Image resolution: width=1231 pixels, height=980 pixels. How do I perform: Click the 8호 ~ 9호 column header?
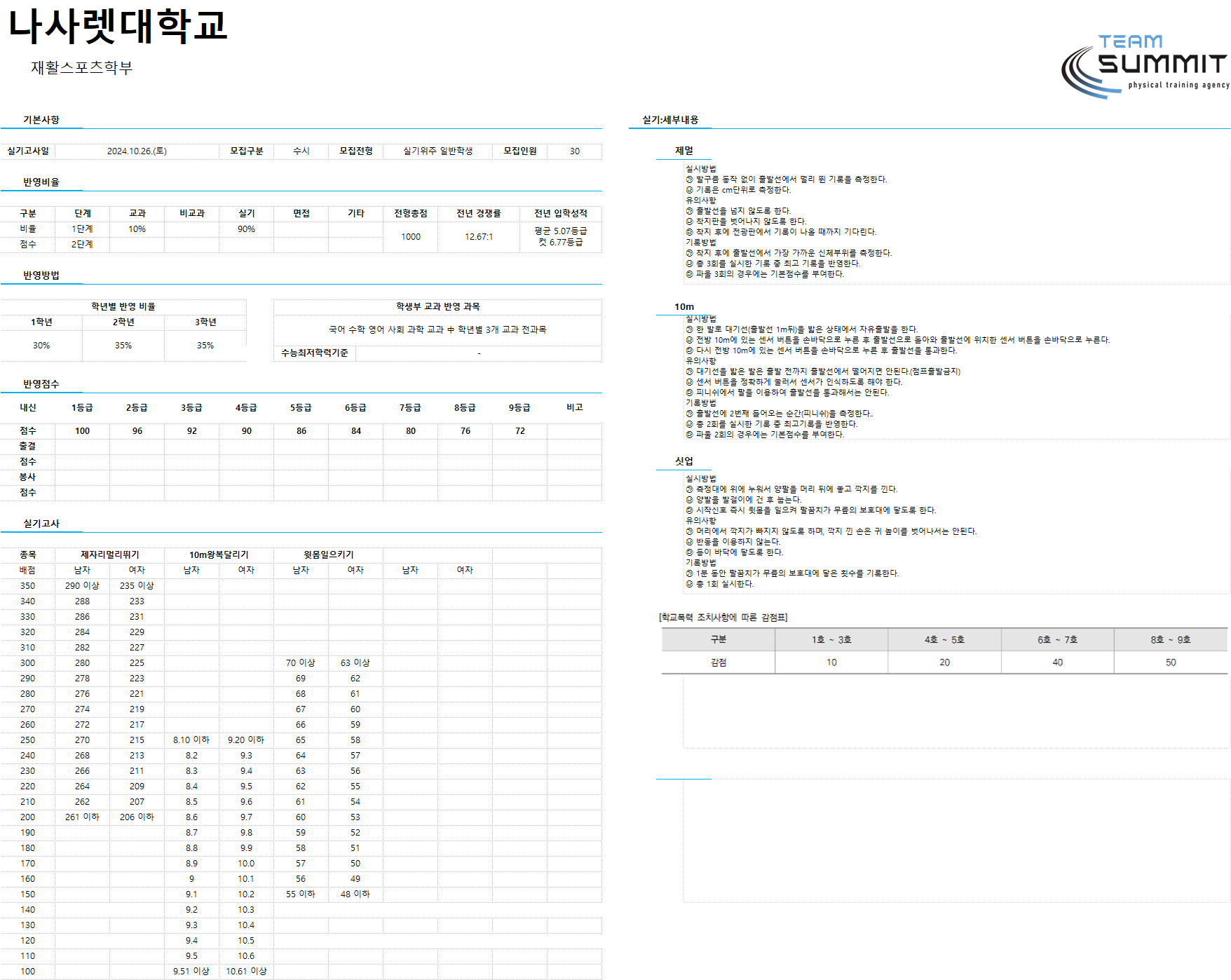[1171, 640]
